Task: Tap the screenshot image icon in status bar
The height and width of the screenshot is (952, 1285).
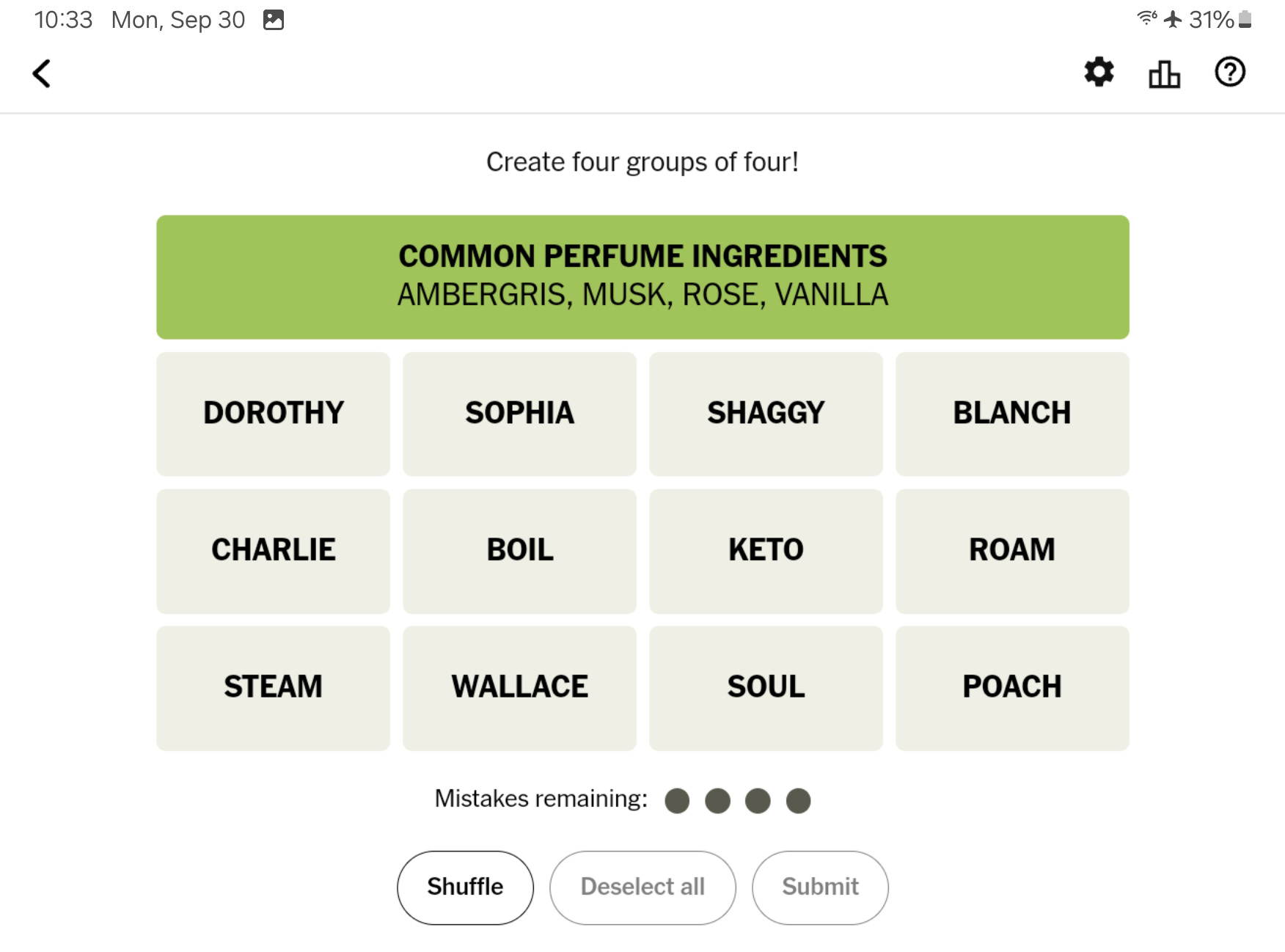Action: pos(274,20)
